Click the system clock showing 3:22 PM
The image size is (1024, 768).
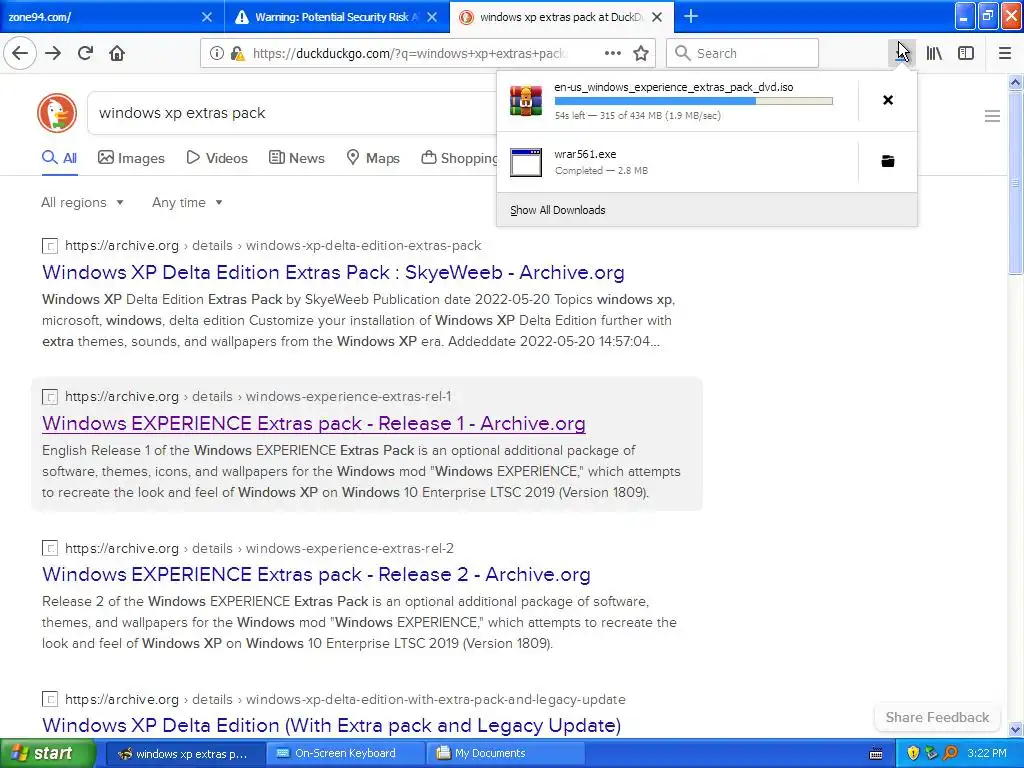click(986, 753)
